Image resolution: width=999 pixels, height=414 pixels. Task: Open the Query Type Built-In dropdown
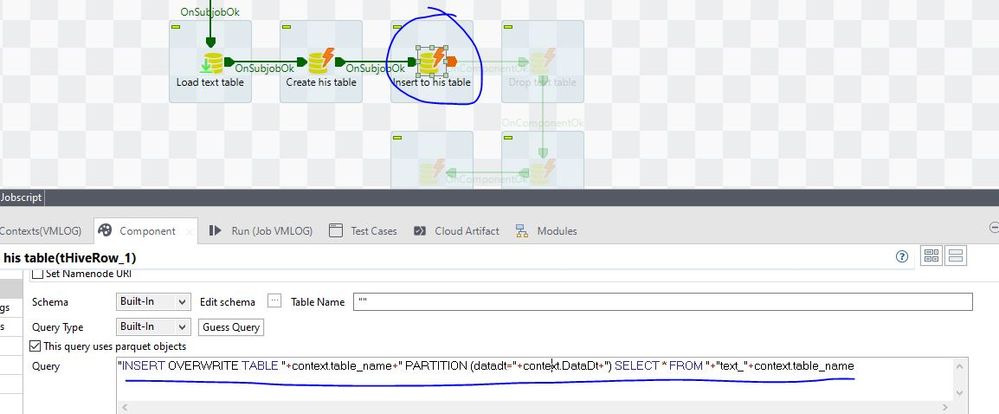tap(154, 327)
